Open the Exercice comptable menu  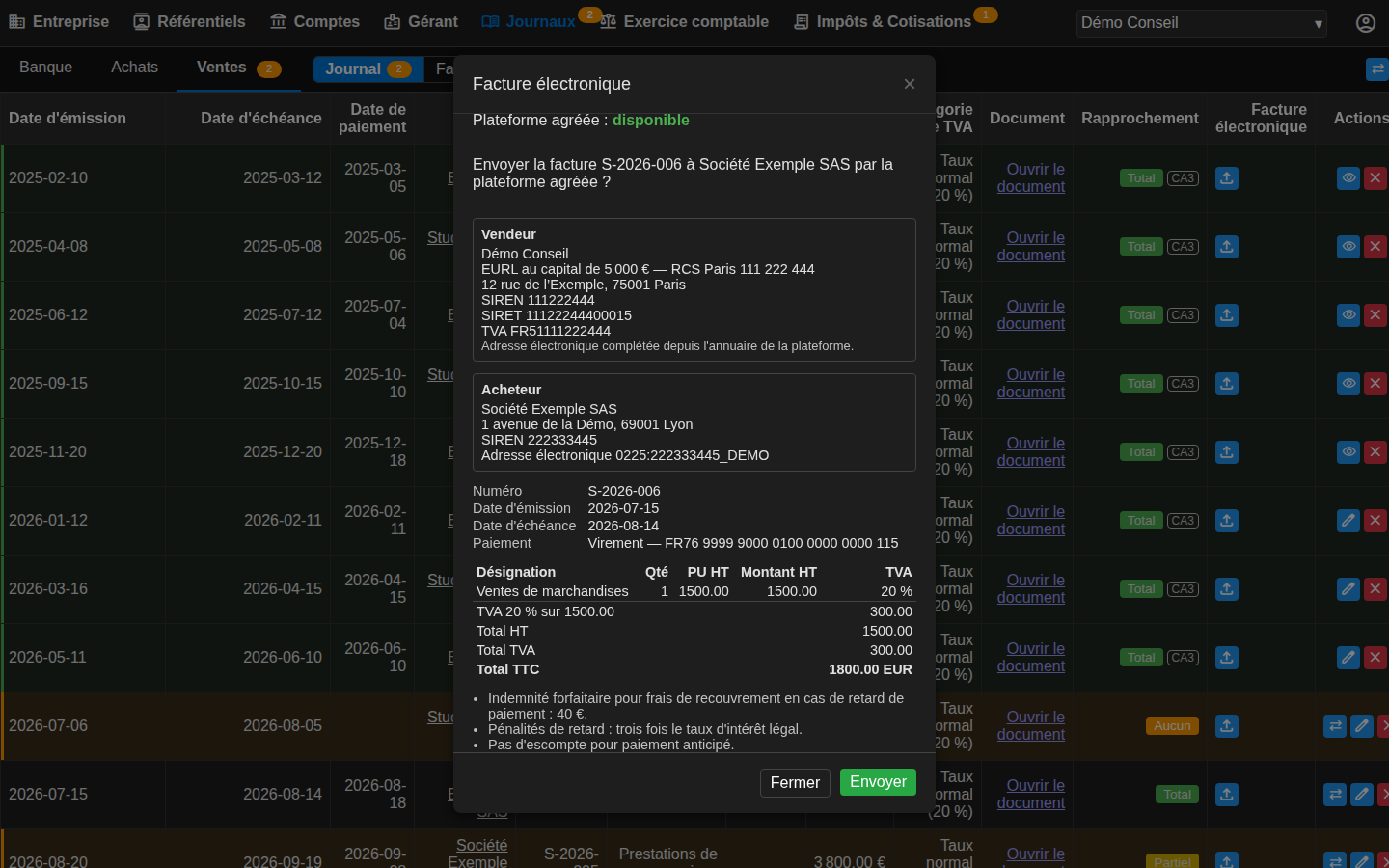pos(684,21)
